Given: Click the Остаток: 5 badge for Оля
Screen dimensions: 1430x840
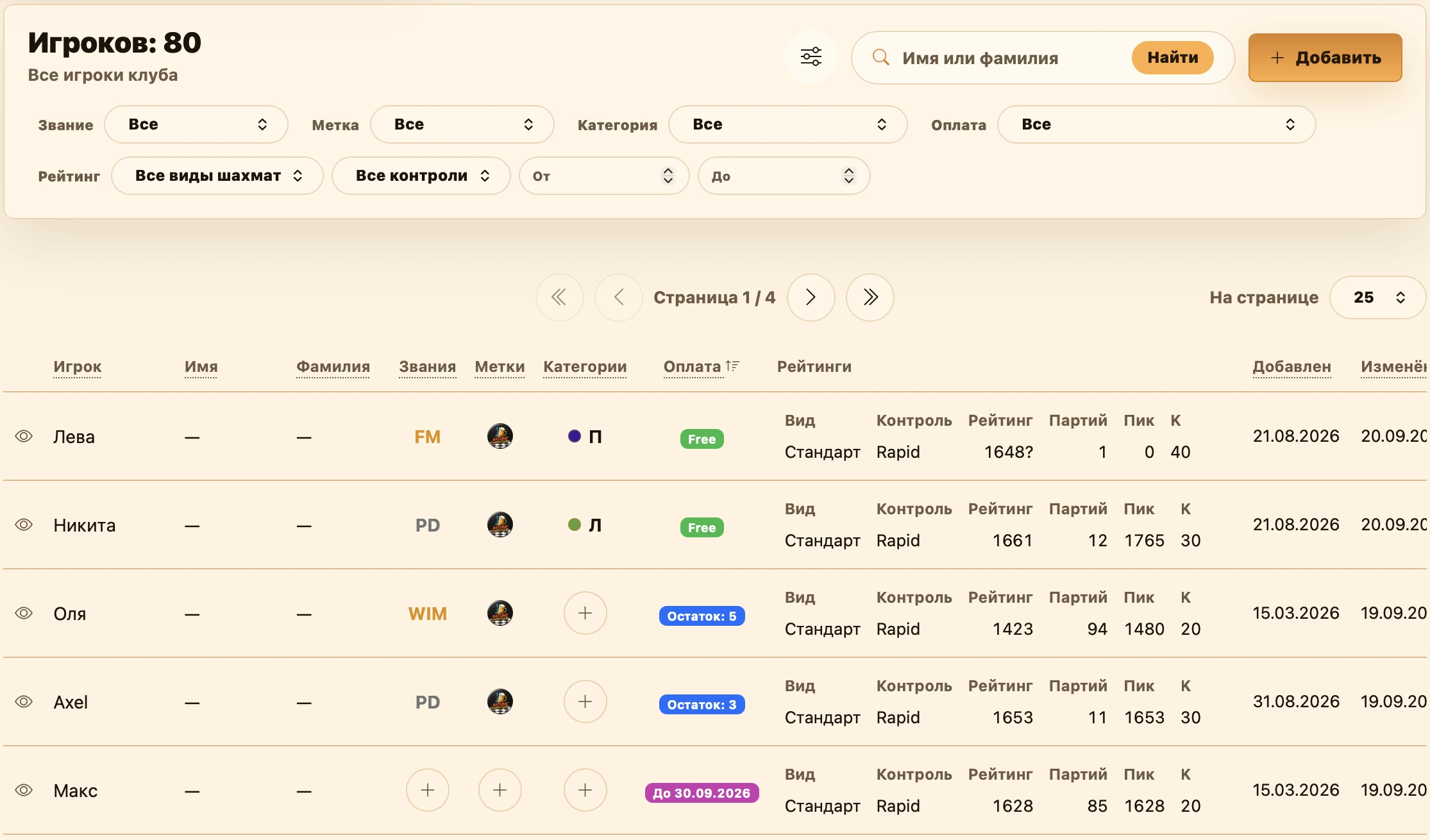Looking at the screenshot, I should [702, 616].
